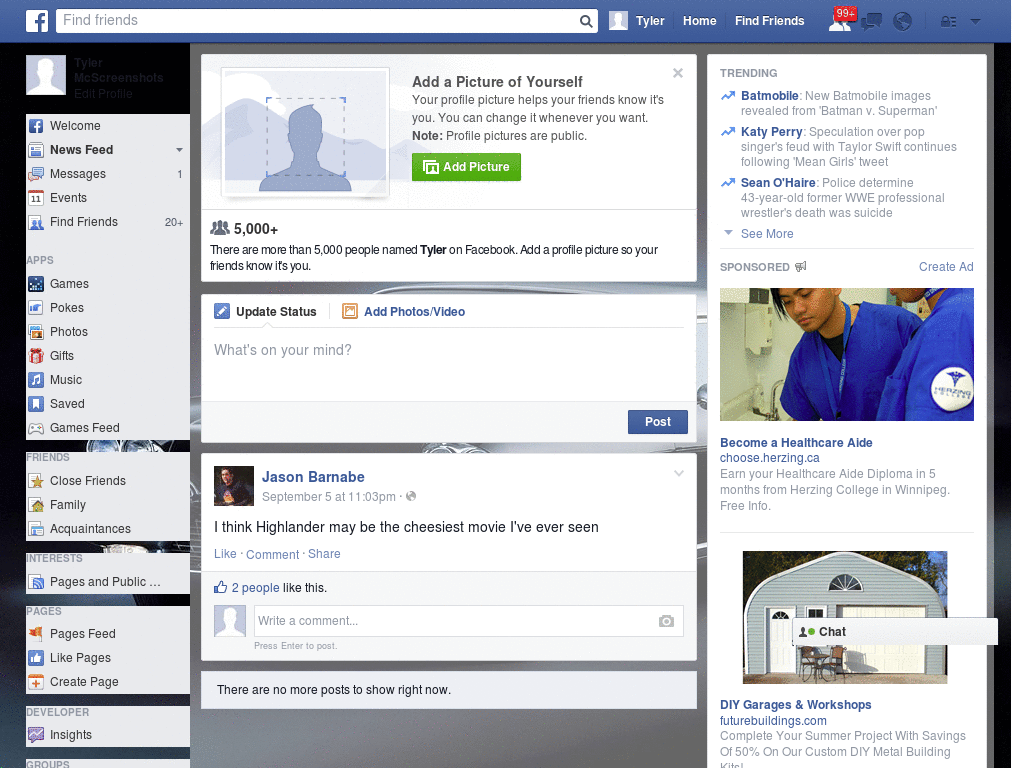Dismiss the Add a Picture card
The height and width of the screenshot is (768, 1024).
pyautogui.click(x=678, y=73)
